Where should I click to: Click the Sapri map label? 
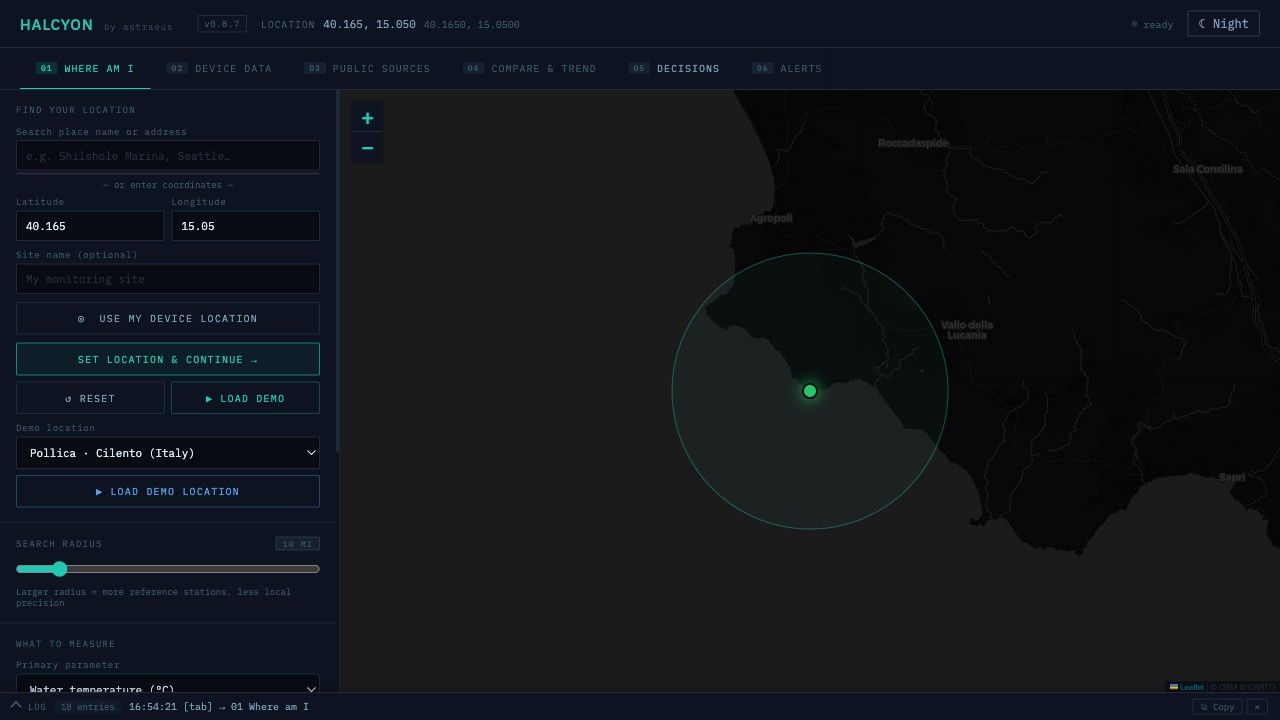click(1232, 477)
